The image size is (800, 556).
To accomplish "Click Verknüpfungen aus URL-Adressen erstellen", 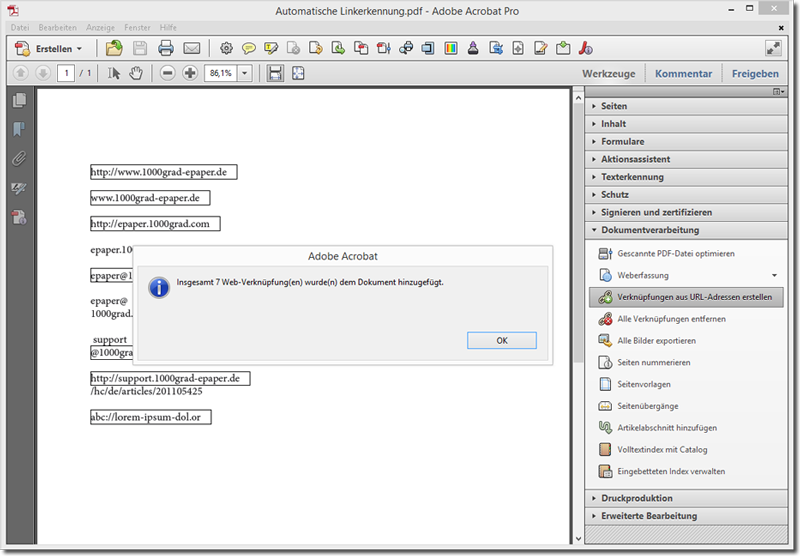I will [x=686, y=297].
